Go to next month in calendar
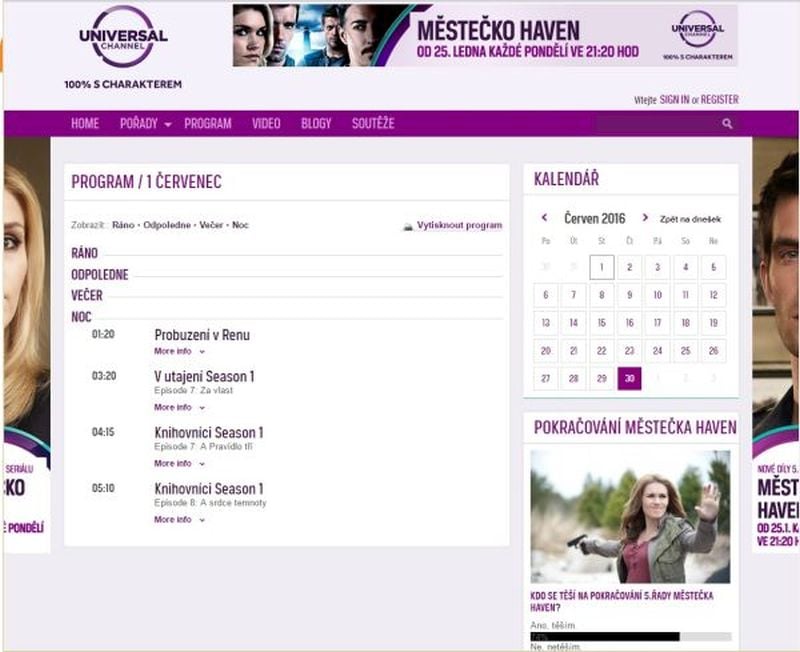The image size is (800, 652). click(x=645, y=218)
